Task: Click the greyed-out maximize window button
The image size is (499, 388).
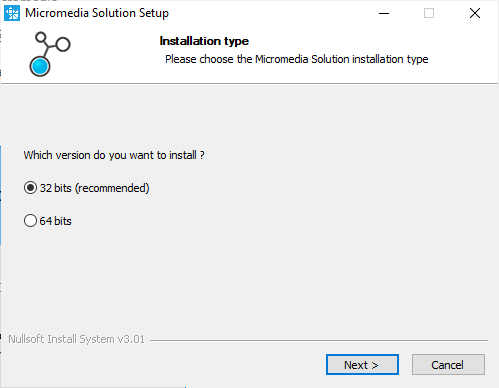Action: (x=429, y=13)
